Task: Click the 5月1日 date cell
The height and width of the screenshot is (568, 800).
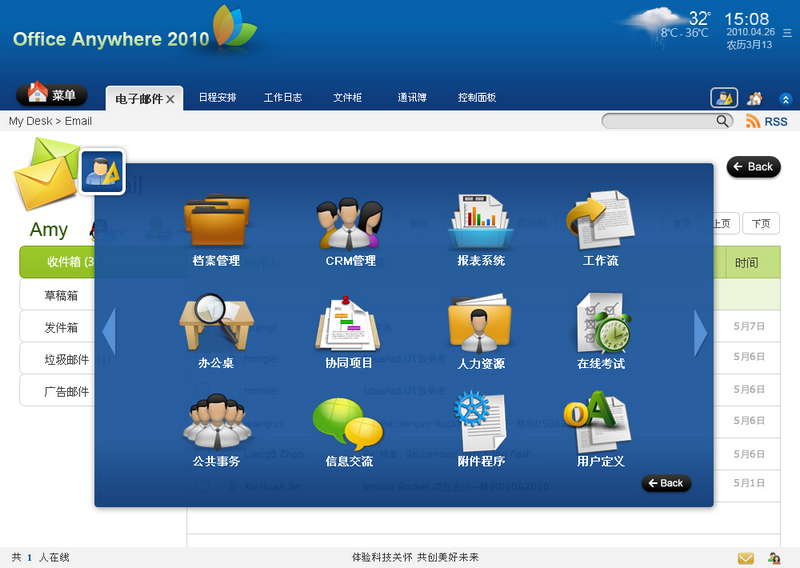Action: point(748,483)
